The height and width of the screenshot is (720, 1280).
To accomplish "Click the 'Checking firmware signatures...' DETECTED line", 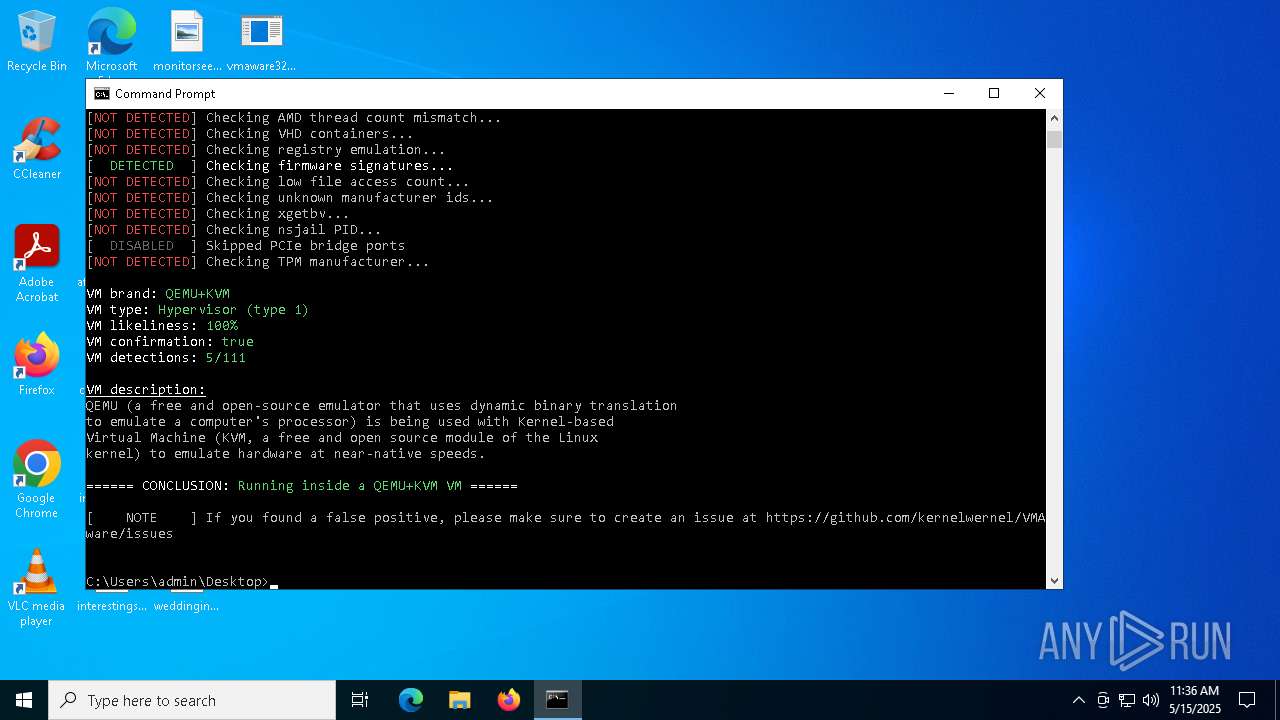I will point(270,166).
